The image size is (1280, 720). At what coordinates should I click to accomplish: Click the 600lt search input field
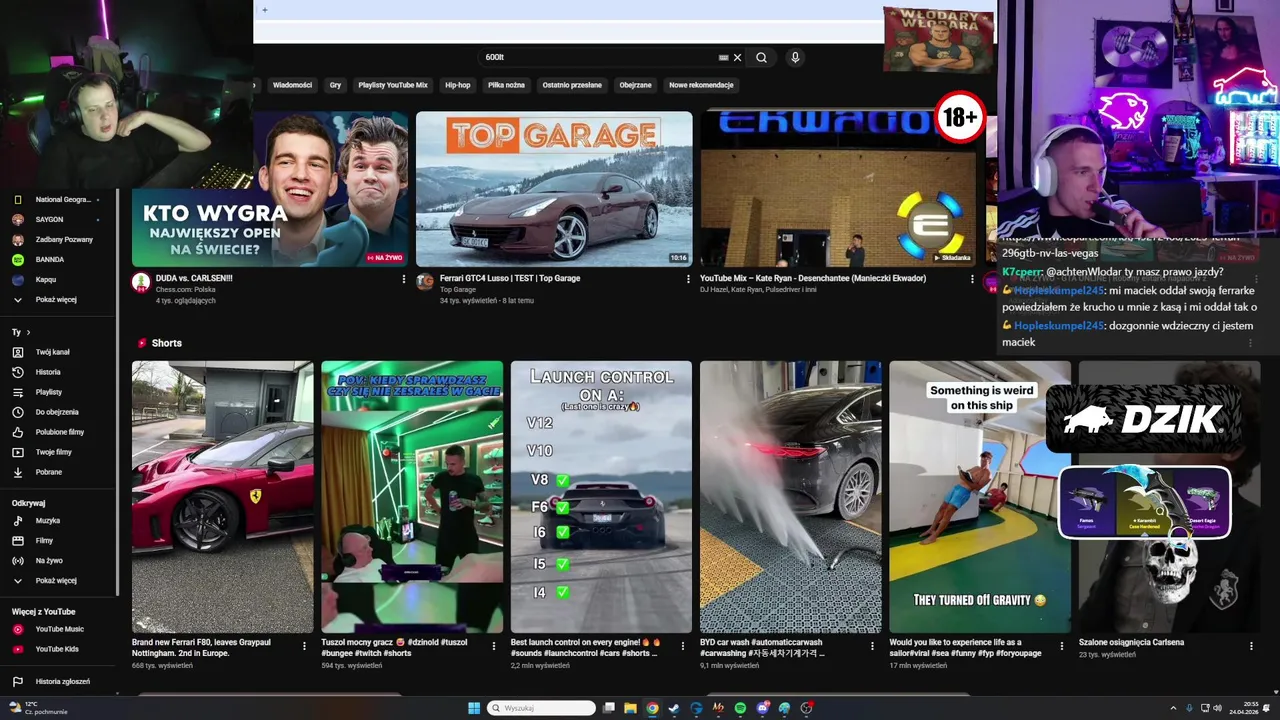click(x=598, y=57)
